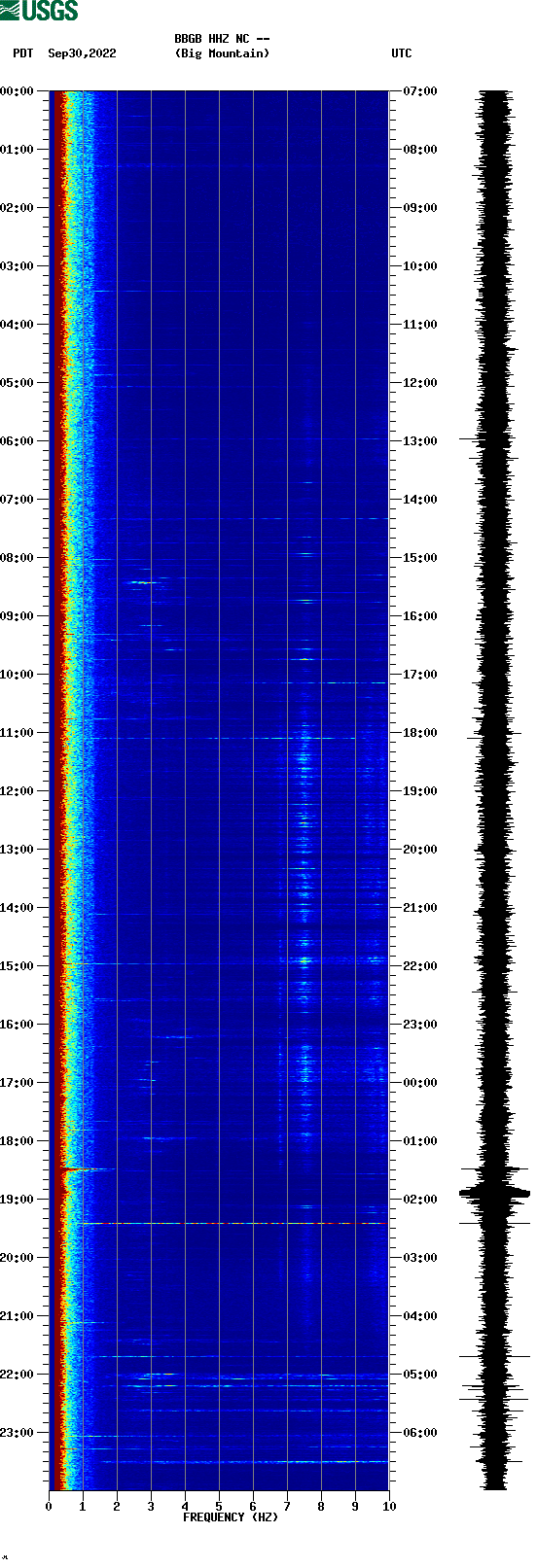Select the station title BBGB HHZ NC --
The image size is (537, 1568).
(222, 39)
